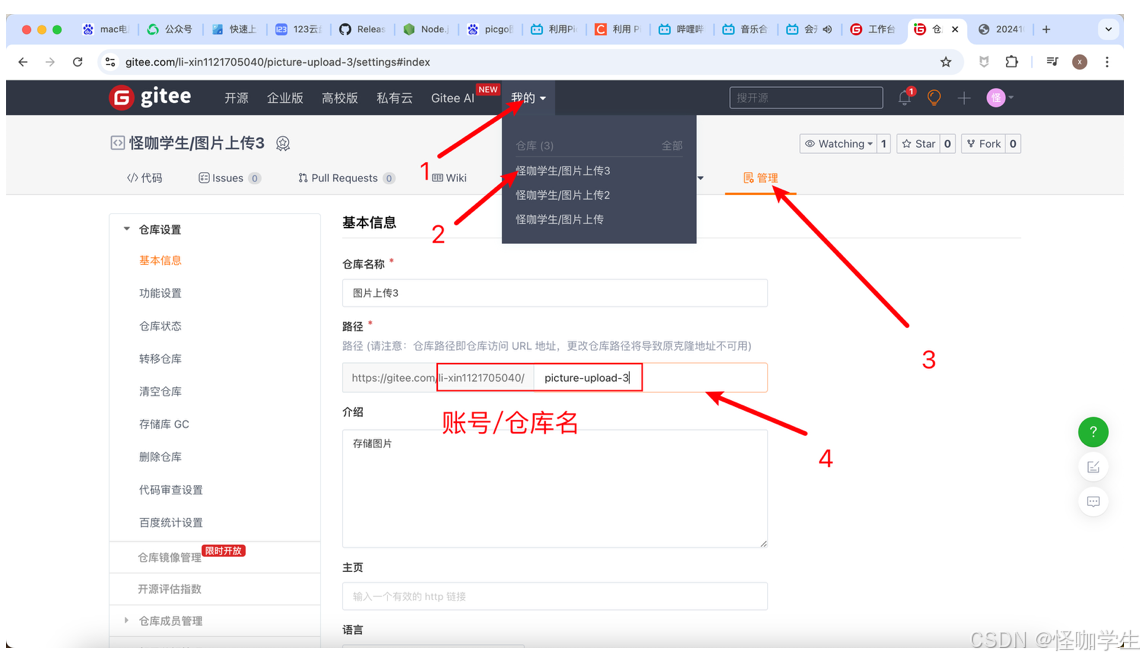The height and width of the screenshot is (660, 1144).
Task: Open the tab search chevron in tab bar
Action: [1108, 29]
